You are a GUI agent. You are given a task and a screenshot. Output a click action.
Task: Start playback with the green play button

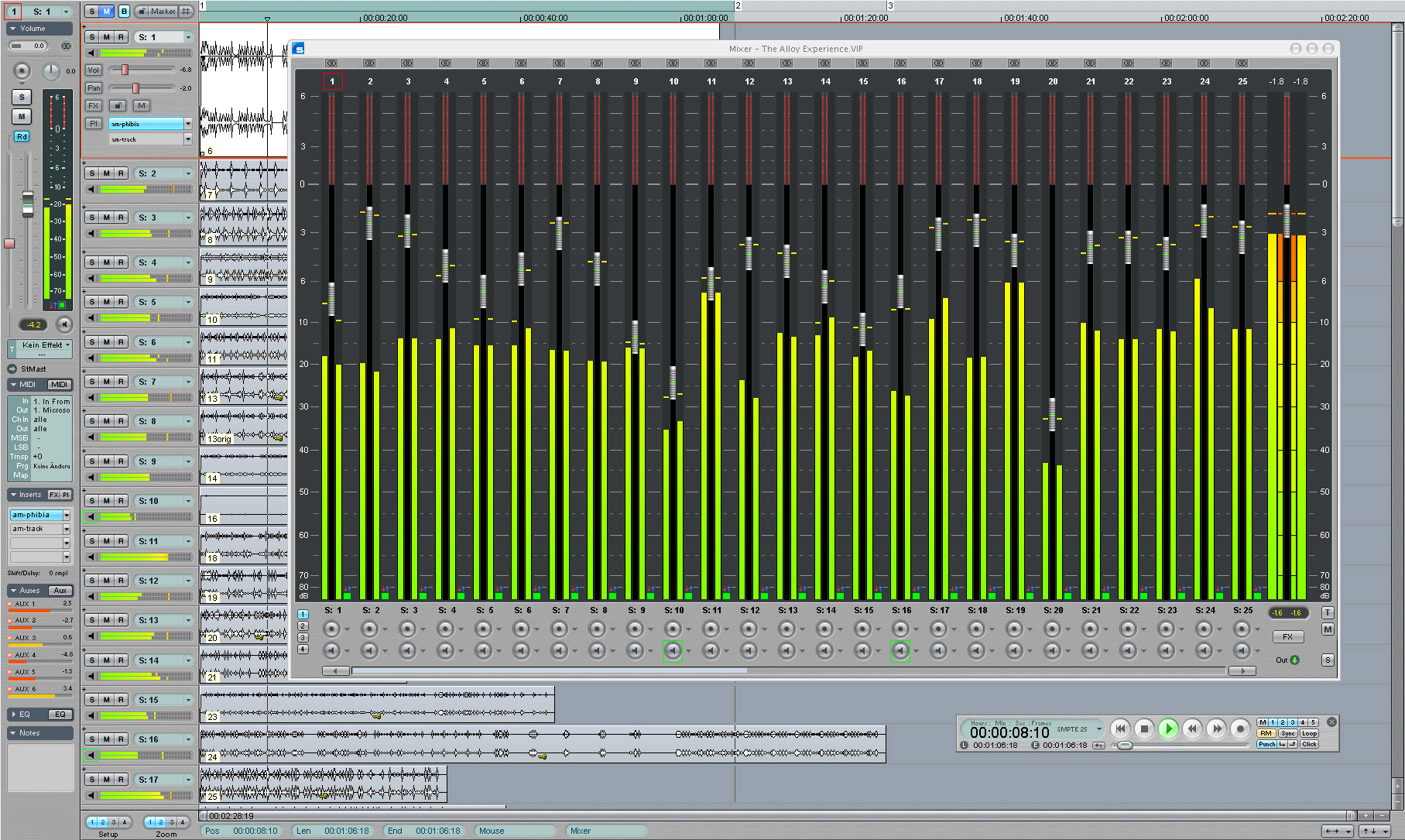1168,729
